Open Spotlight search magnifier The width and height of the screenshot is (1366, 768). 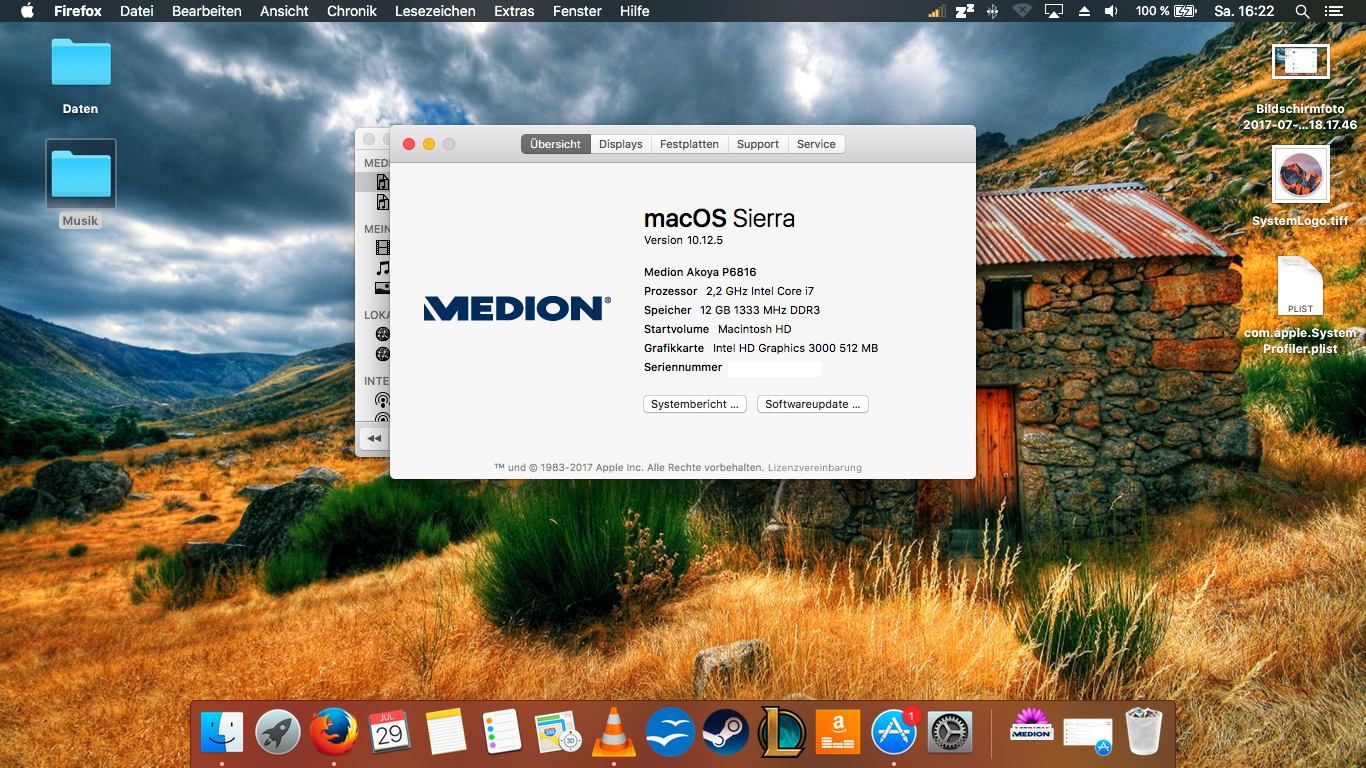[1302, 11]
